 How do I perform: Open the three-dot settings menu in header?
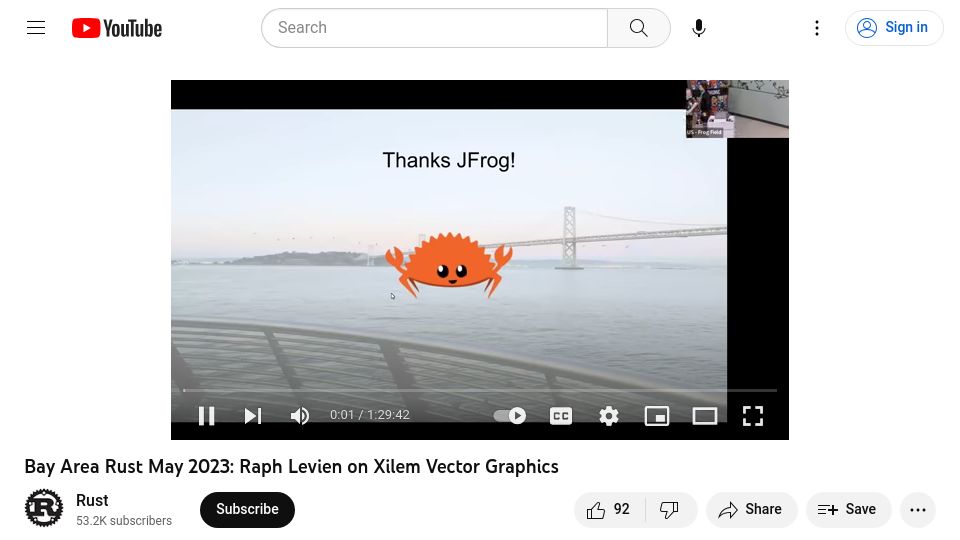[x=817, y=28]
